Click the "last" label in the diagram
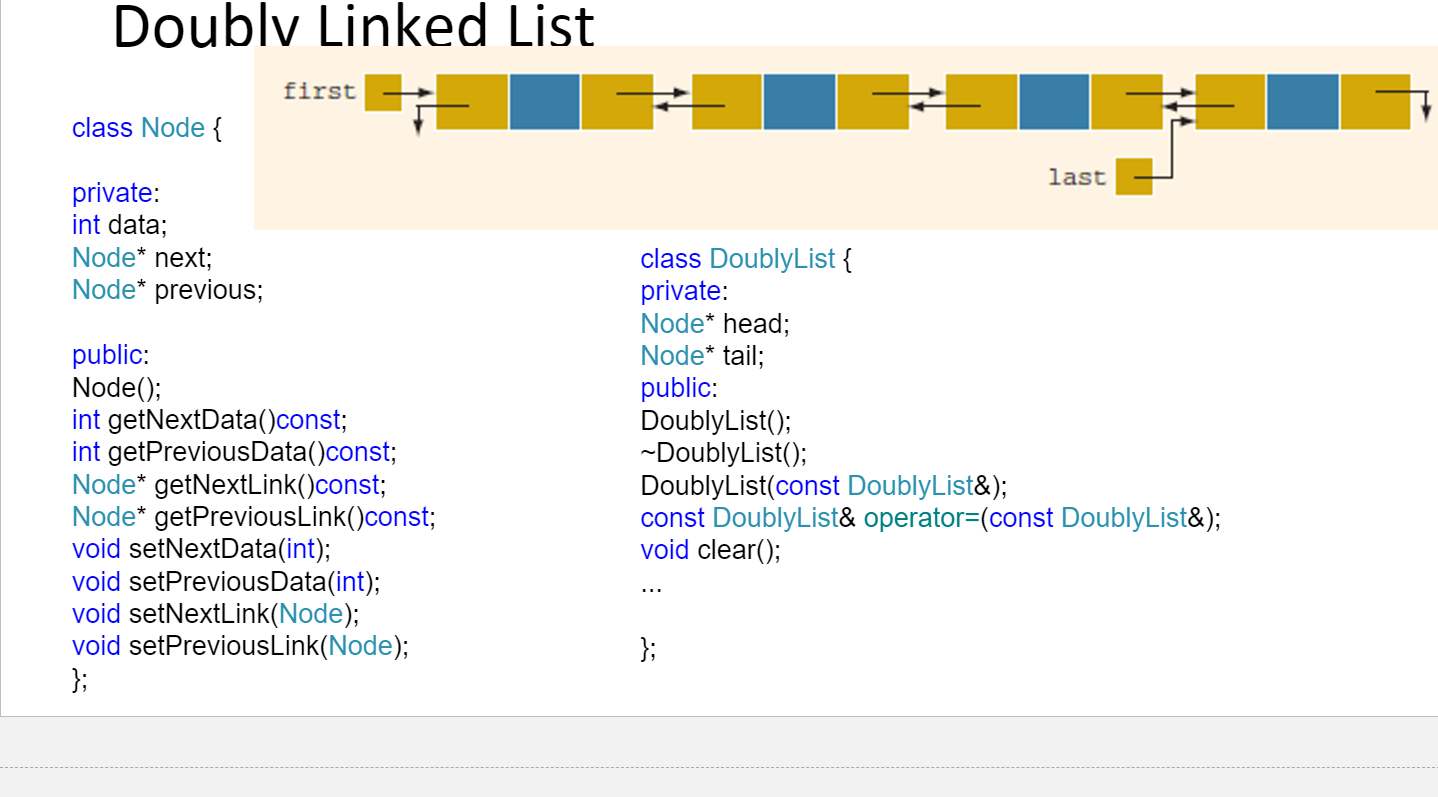The image size is (1438, 797). coord(1077,177)
